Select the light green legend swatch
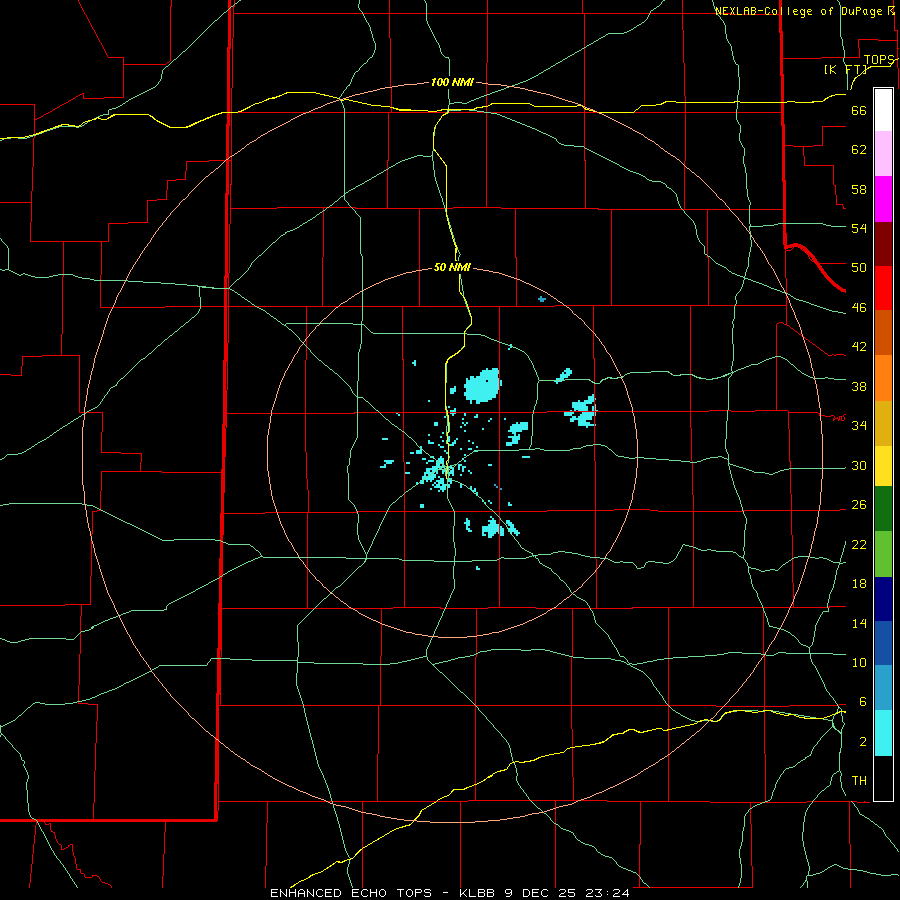The height and width of the screenshot is (900, 900). coord(883,554)
